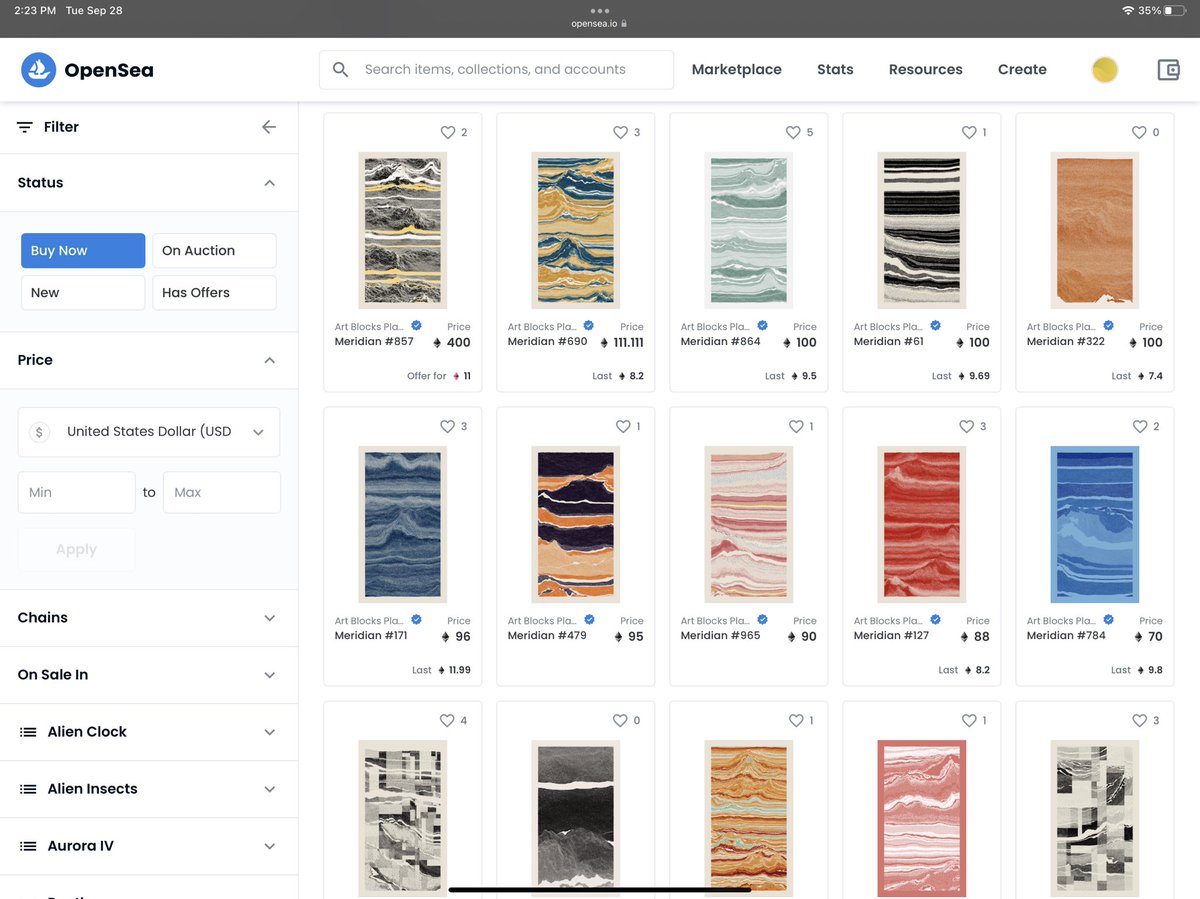Like Meridian #61 via heart icon

click(x=969, y=132)
